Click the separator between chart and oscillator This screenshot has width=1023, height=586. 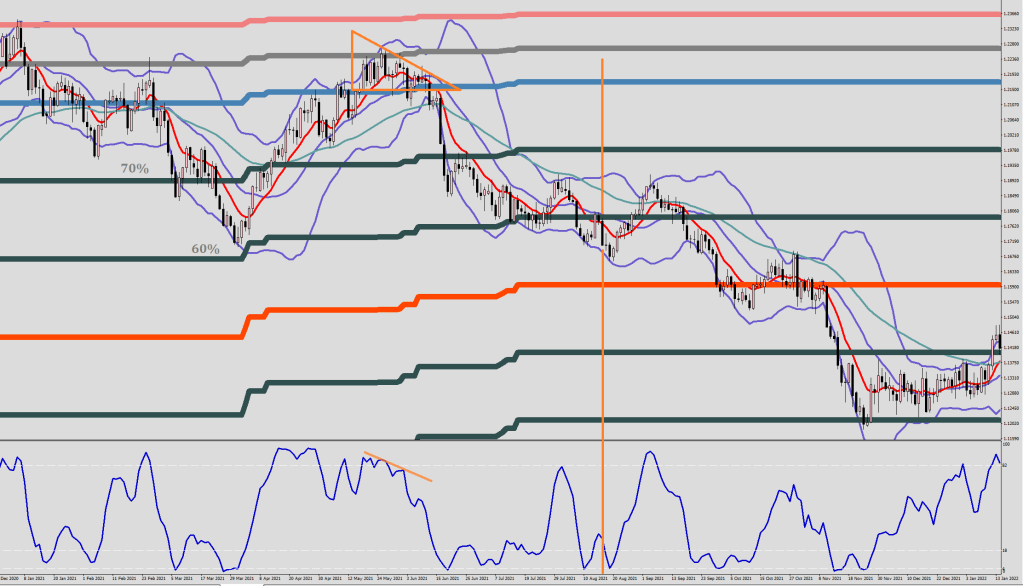(500, 440)
